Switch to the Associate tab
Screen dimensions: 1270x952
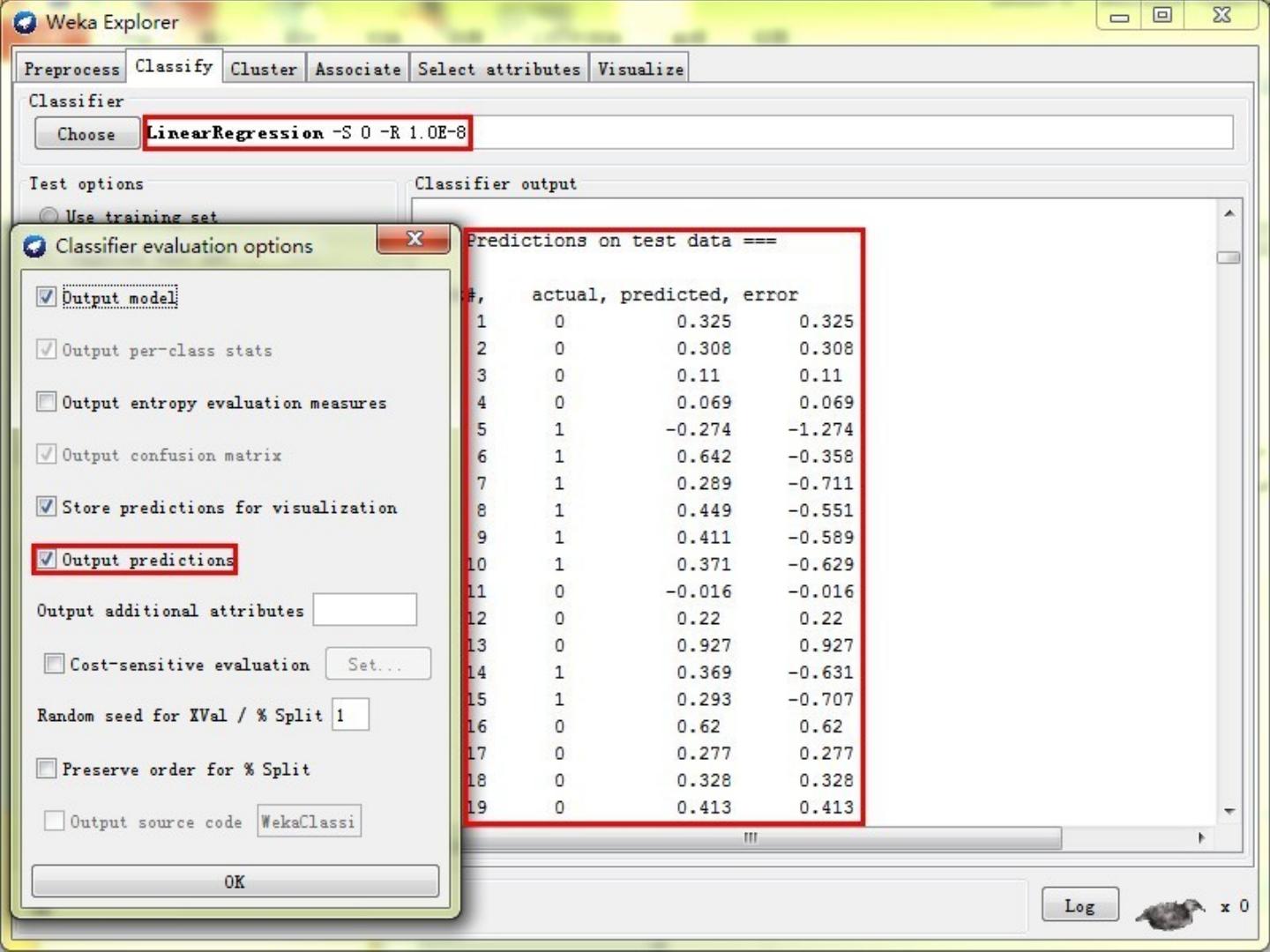(358, 69)
